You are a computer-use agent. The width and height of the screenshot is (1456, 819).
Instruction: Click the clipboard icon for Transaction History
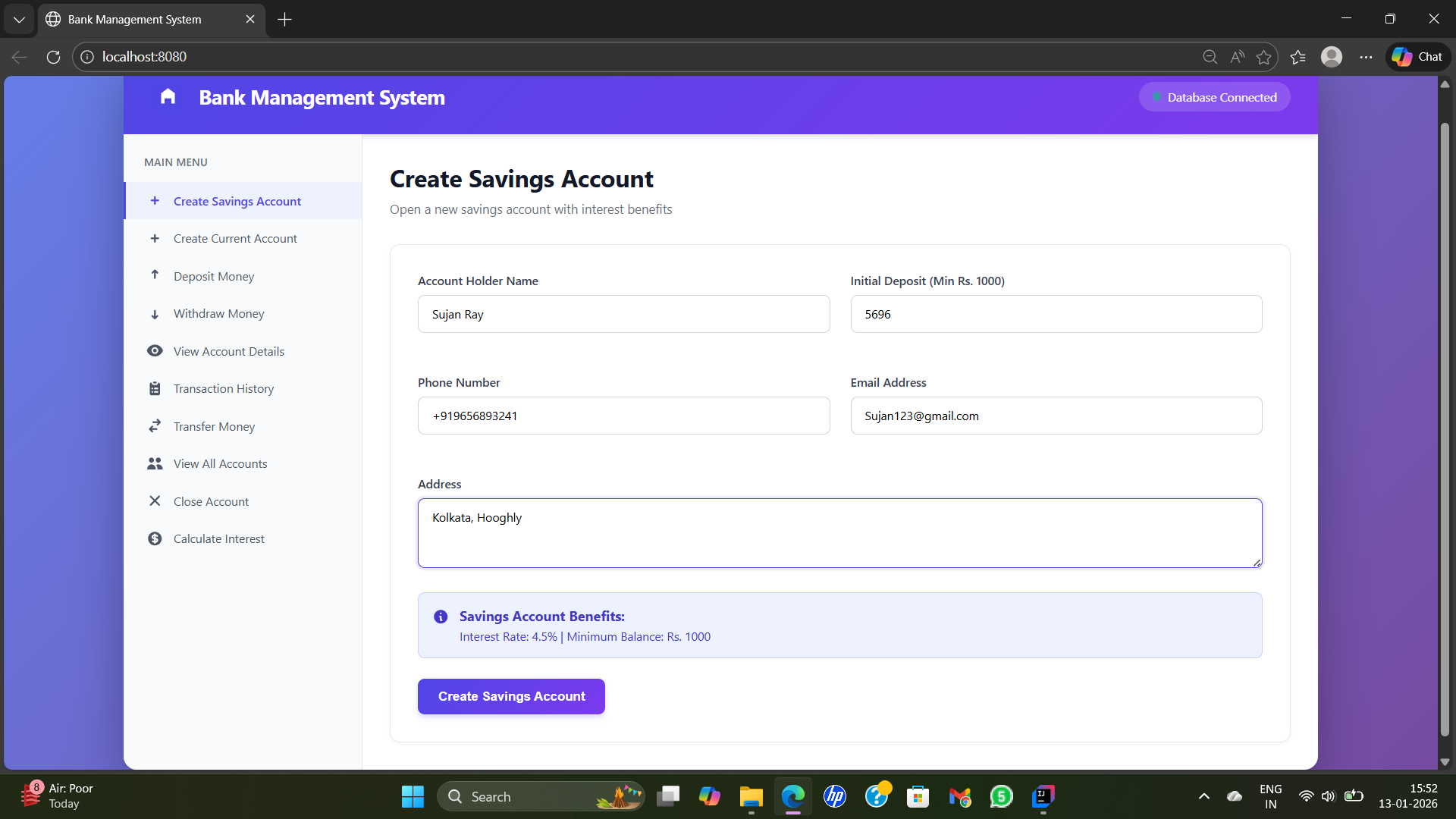pos(155,389)
